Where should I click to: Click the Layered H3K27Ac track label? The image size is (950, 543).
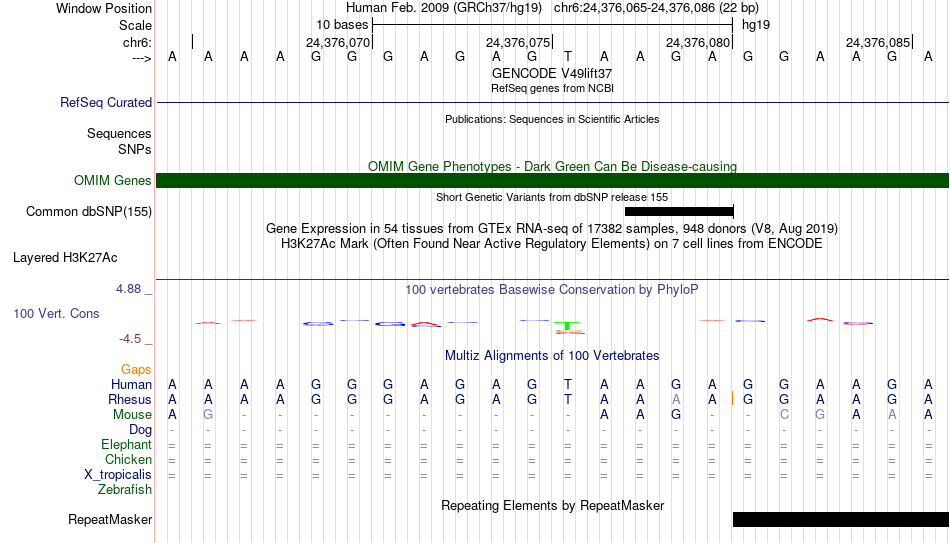(x=65, y=258)
